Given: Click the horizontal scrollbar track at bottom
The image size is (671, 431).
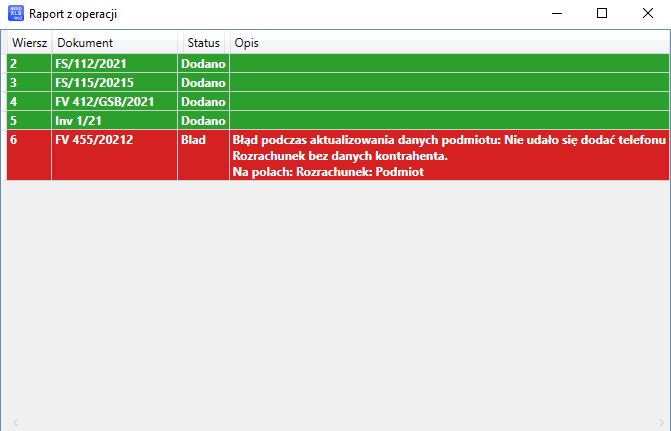Looking at the screenshot, I should pyautogui.click(x=336, y=424).
